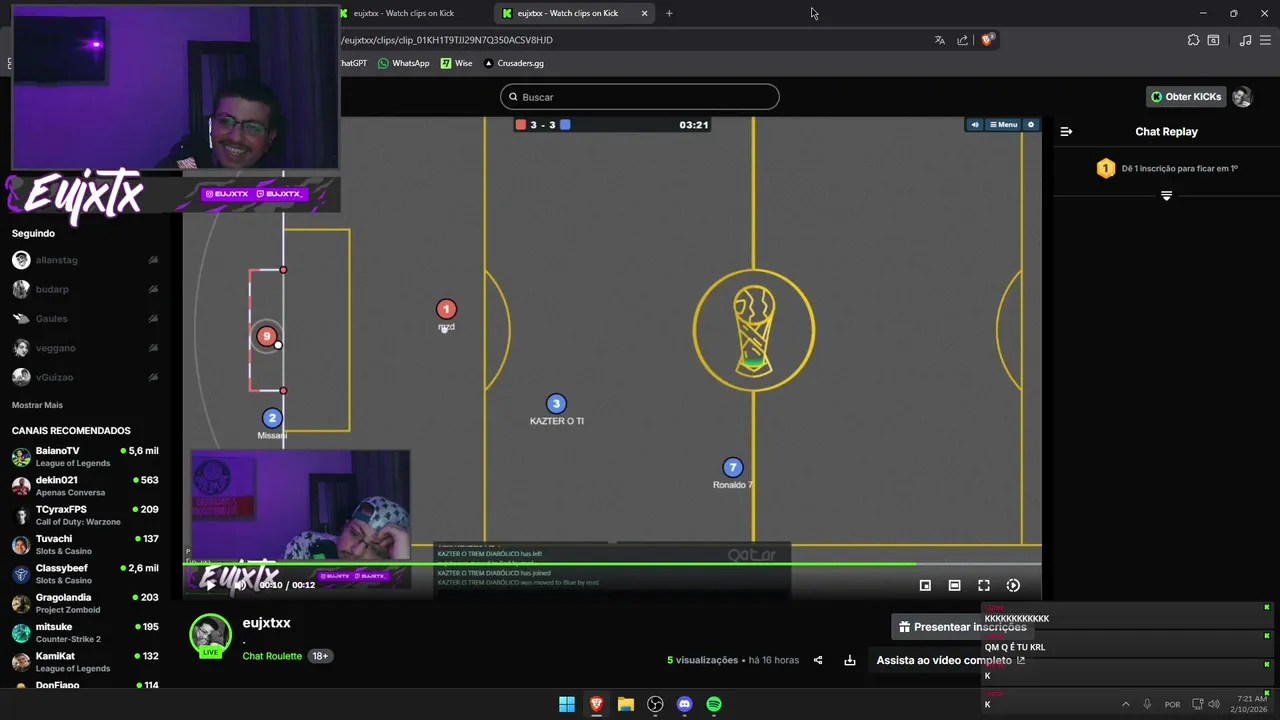Close the active Kick clips tab
Viewport: 1280px width, 720px height.
pyautogui.click(x=644, y=13)
